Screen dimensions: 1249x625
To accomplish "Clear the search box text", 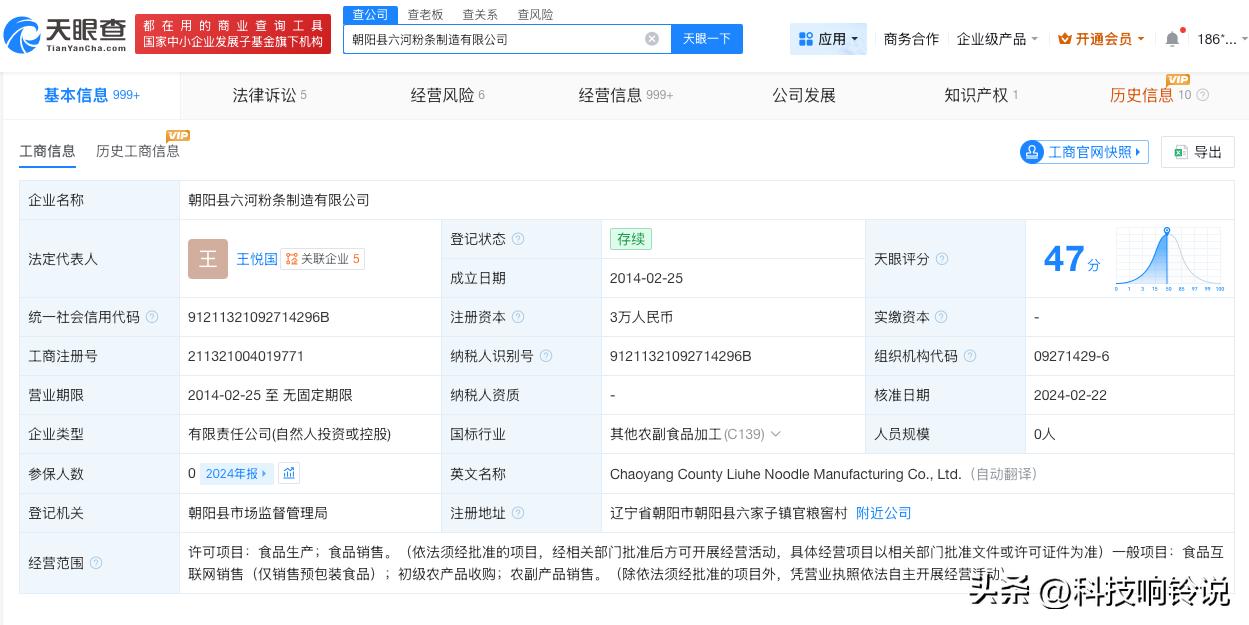I will 652,39.
